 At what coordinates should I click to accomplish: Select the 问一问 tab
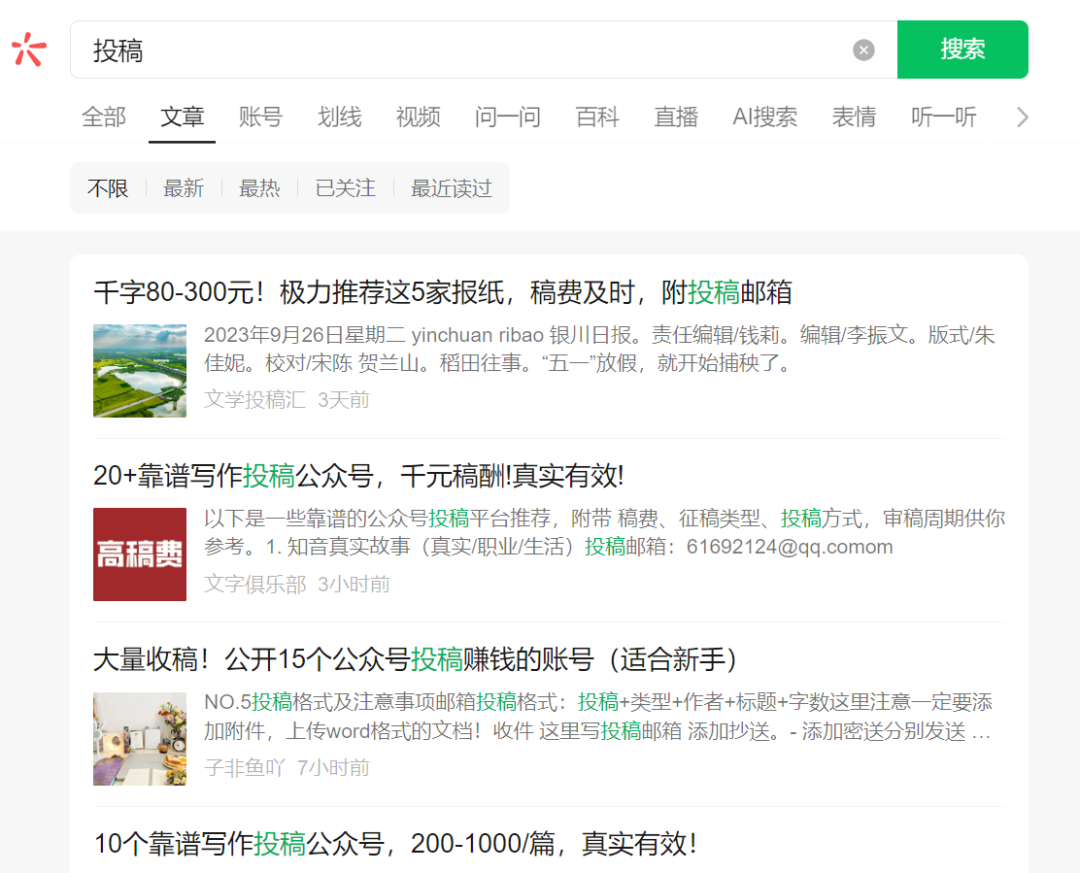507,117
